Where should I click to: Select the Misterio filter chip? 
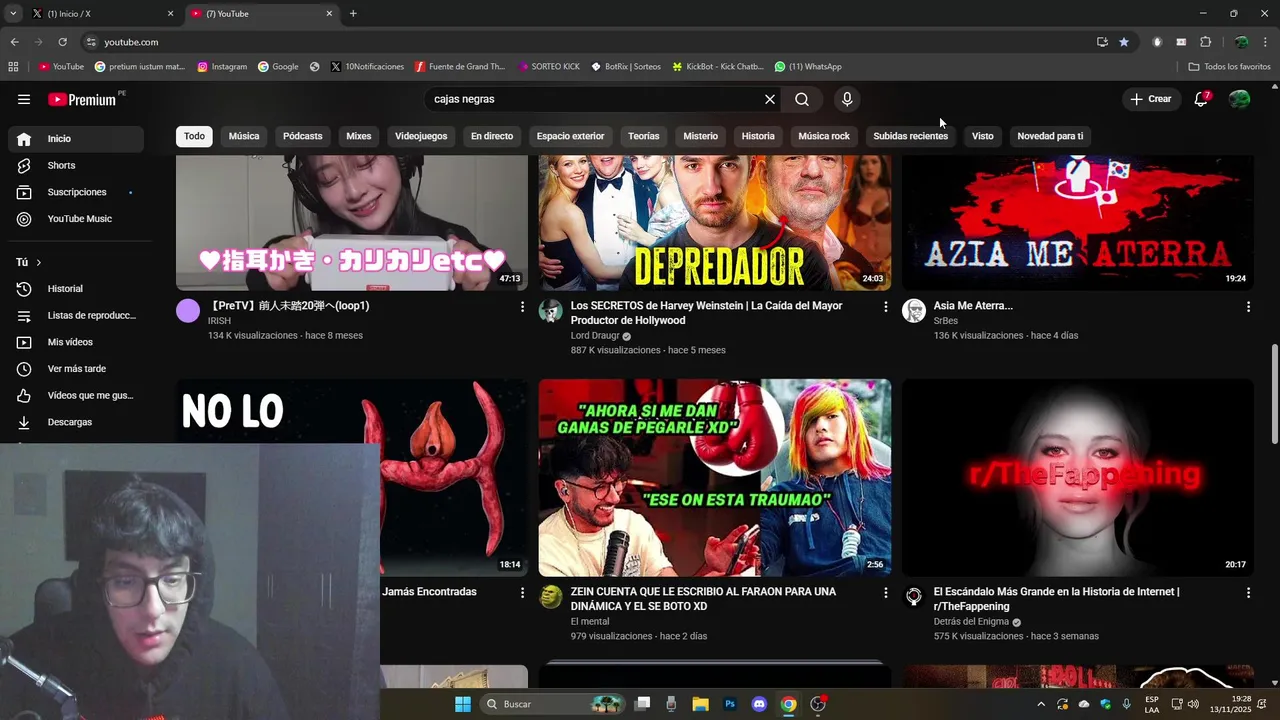click(x=701, y=136)
